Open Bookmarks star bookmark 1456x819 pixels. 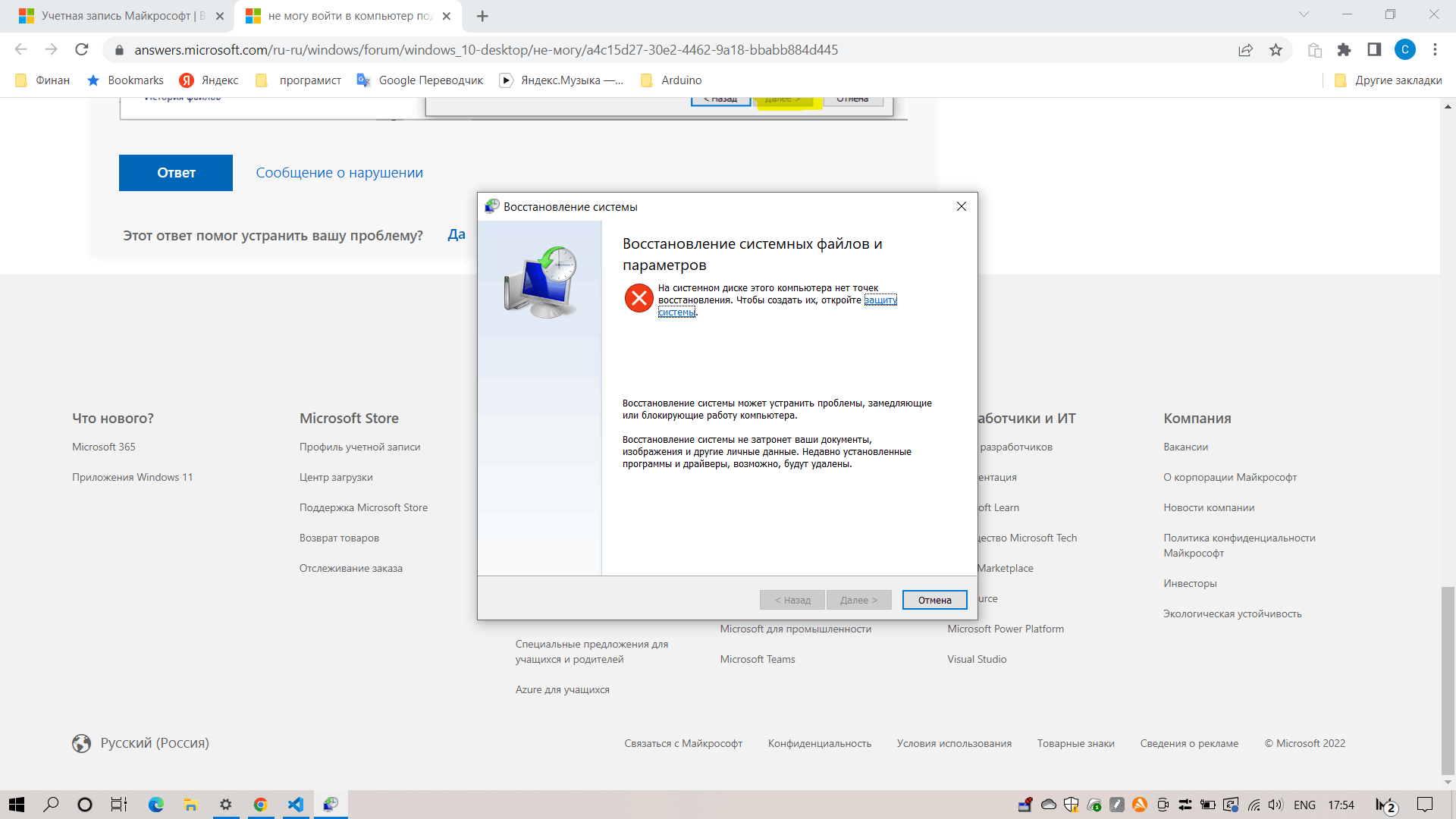pyautogui.click(x=125, y=80)
